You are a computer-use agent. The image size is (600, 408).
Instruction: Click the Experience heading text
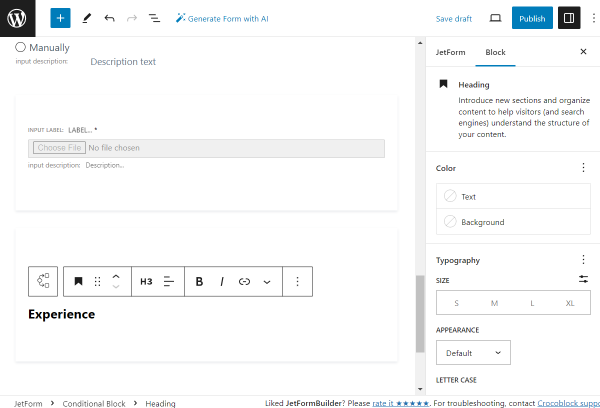coord(62,314)
